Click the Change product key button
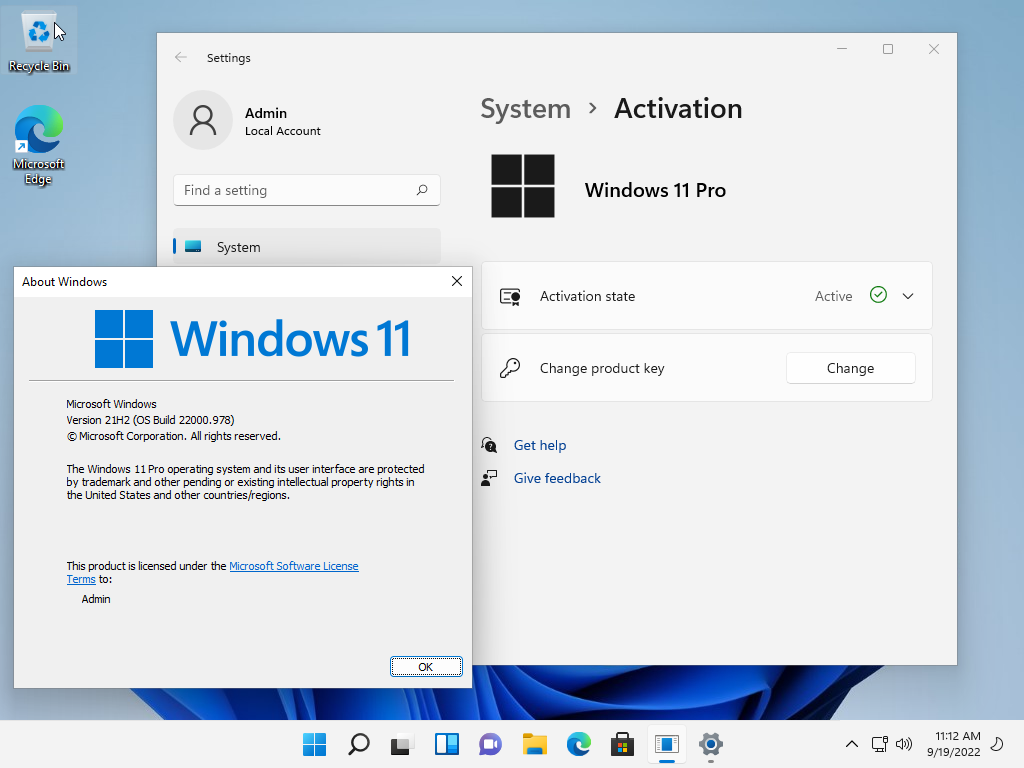 click(850, 368)
